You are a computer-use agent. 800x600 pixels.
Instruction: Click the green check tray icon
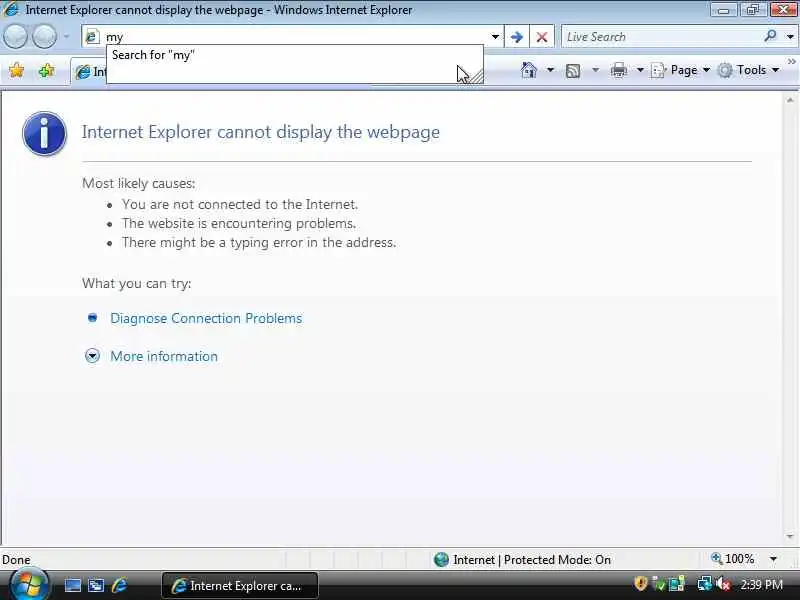click(659, 584)
